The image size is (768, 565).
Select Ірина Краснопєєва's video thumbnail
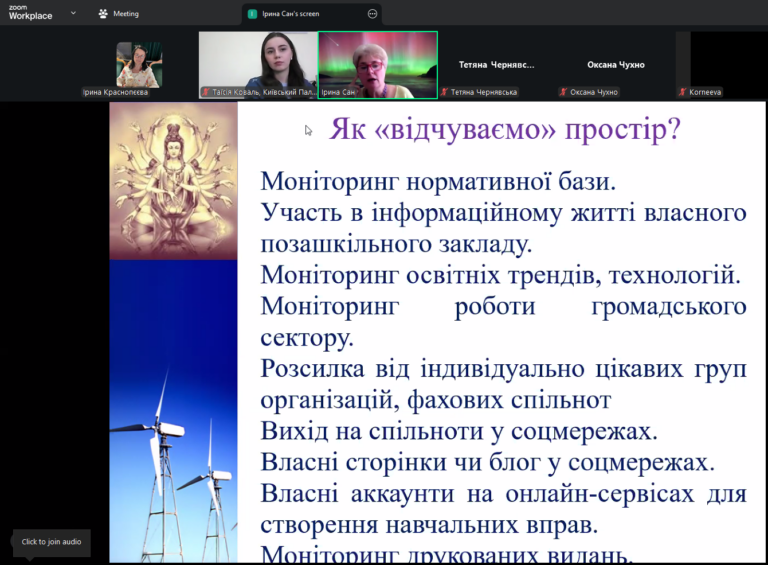[139, 65]
